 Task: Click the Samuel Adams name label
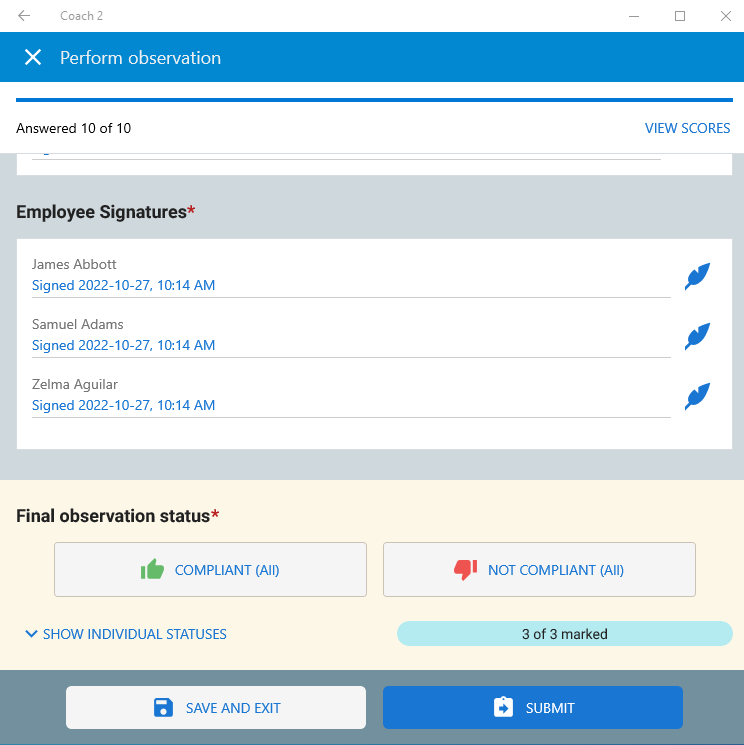(x=77, y=324)
